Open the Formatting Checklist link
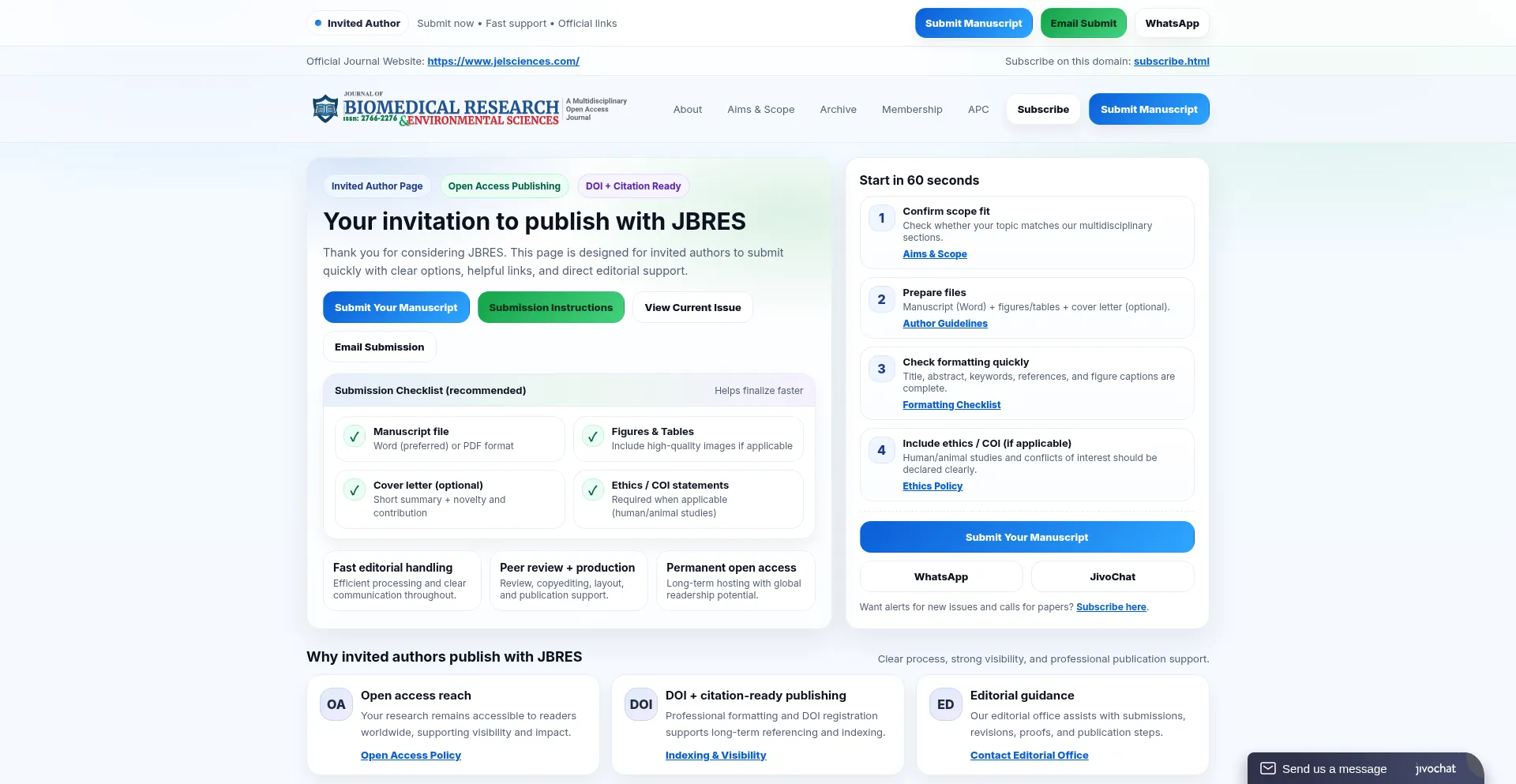This screenshot has height=784, width=1516. [x=951, y=404]
